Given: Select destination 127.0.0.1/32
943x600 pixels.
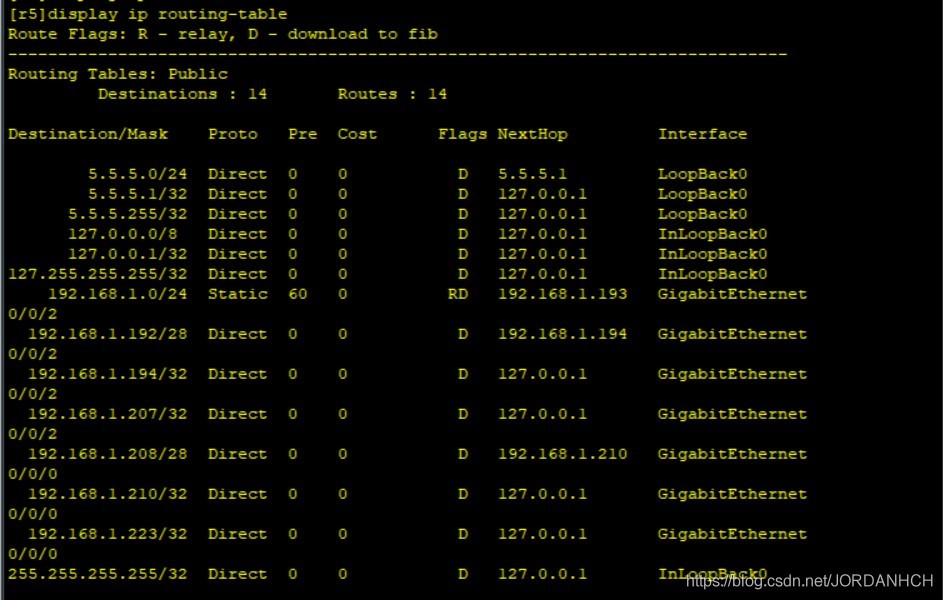Looking at the screenshot, I should 127,254.
